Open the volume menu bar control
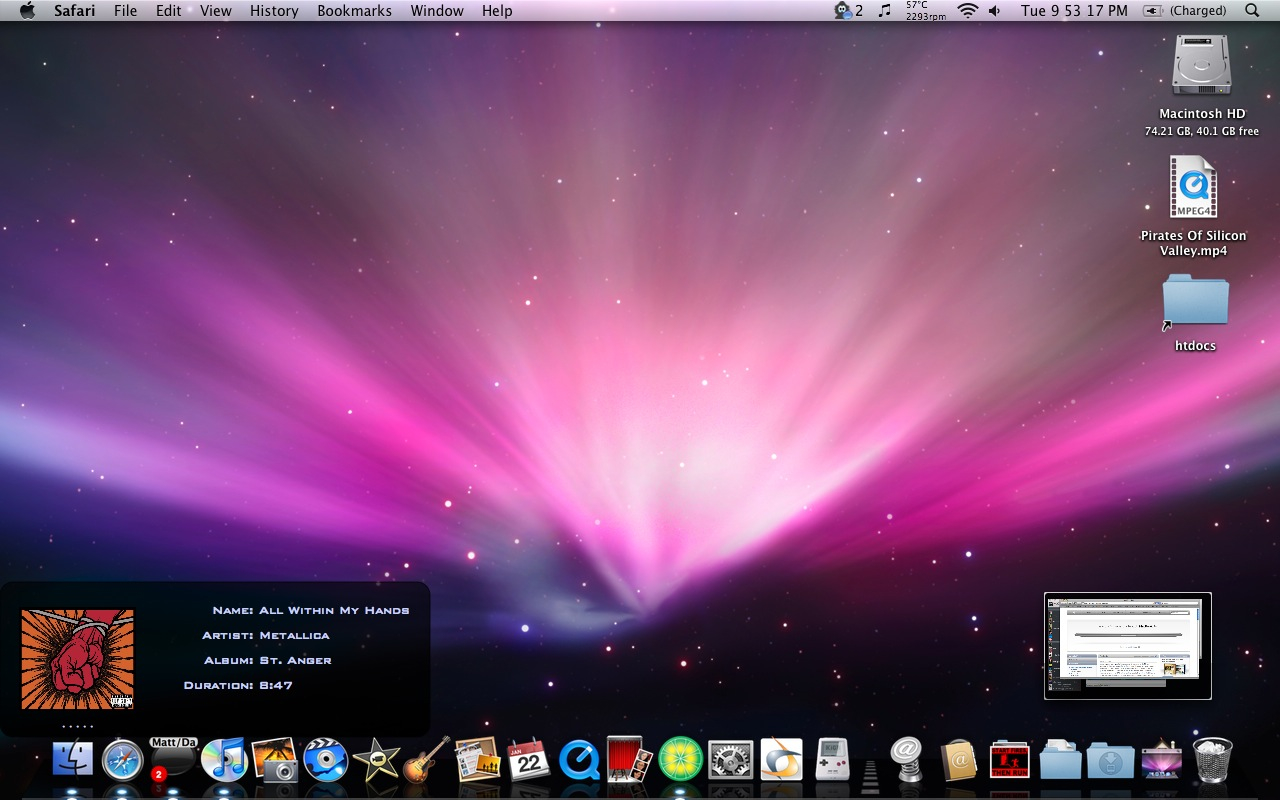The height and width of the screenshot is (800, 1280). (x=994, y=10)
